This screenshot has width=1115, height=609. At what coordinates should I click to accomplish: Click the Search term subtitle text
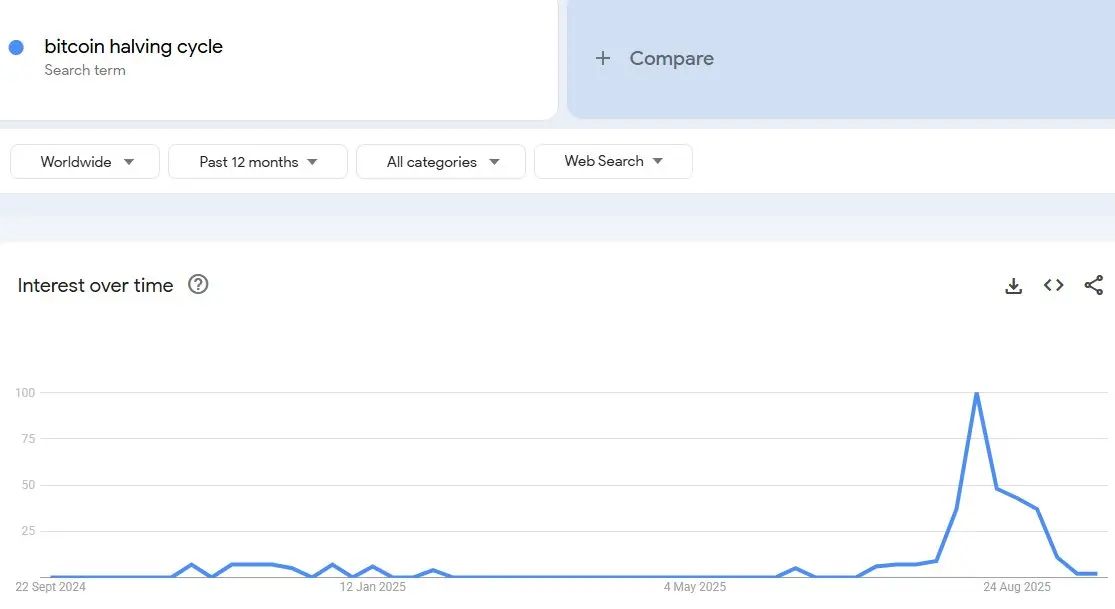click(85, 70)
